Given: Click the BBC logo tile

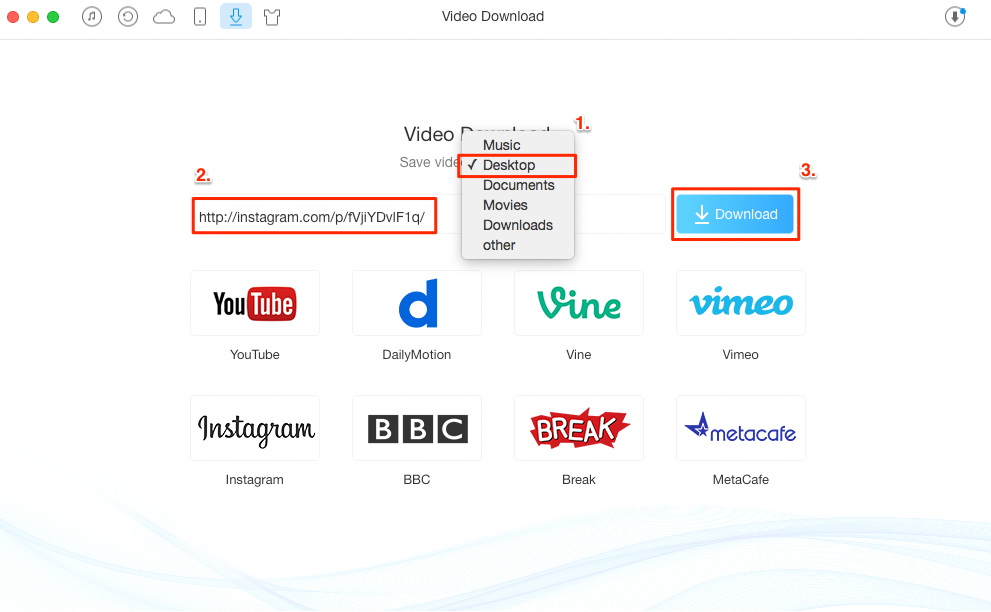Looking at the screenshot, I should 416,428.
